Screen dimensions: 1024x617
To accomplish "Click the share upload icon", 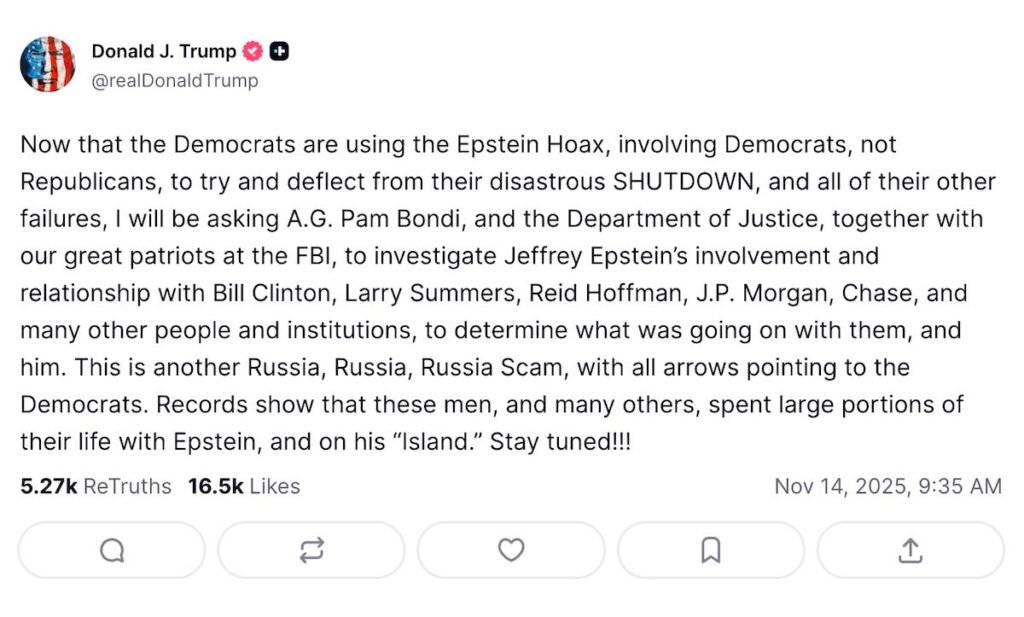I will click(x=910, y=549).
